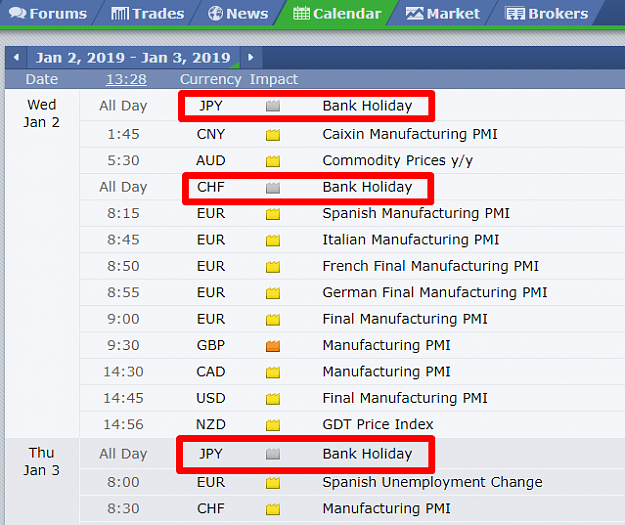Open USD Final Manufacturing PMI at 14:45
Image resolution: width=625 pixels, height=525 pixels.
tap(405, 398)
